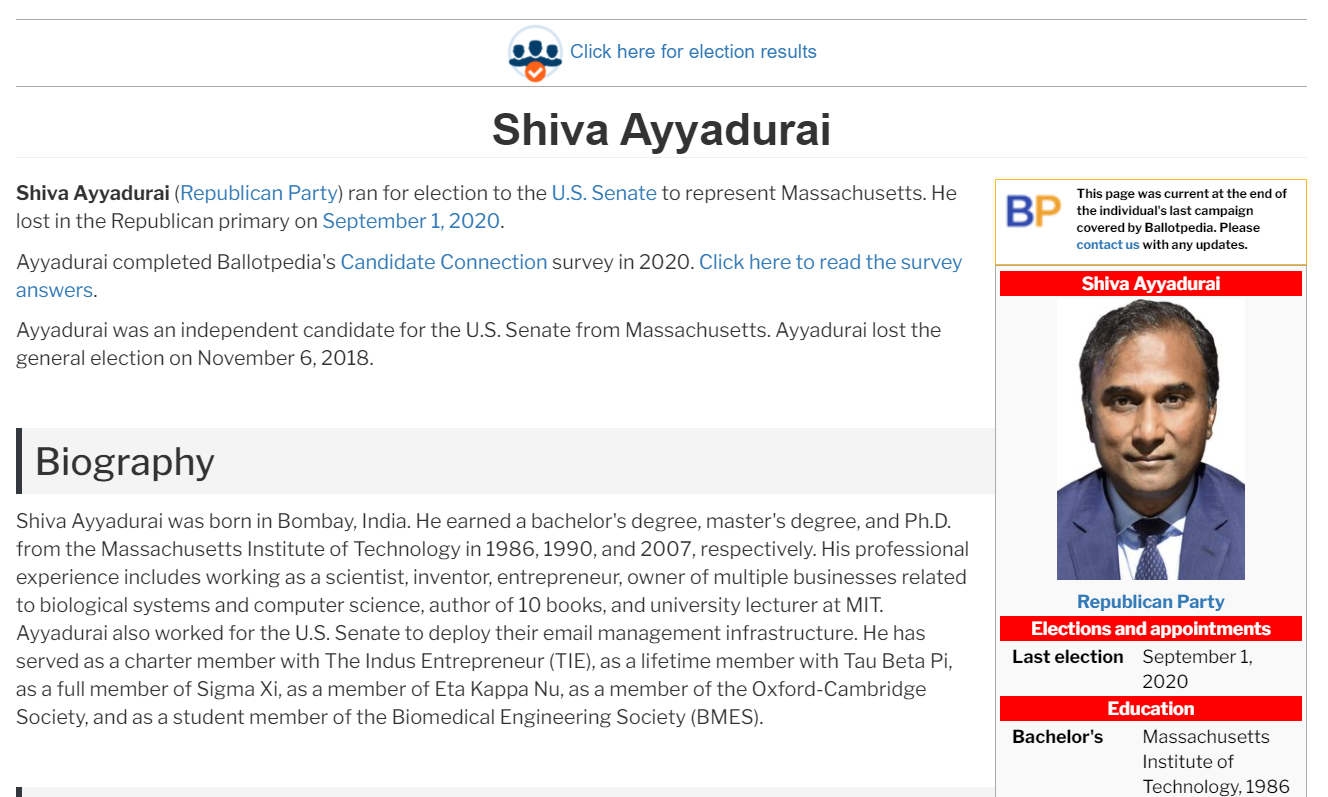Select the 'Elections and appointments' infobox header
The height and width of the screenshot is (797, 1328).
click(x=1150, y=629)
